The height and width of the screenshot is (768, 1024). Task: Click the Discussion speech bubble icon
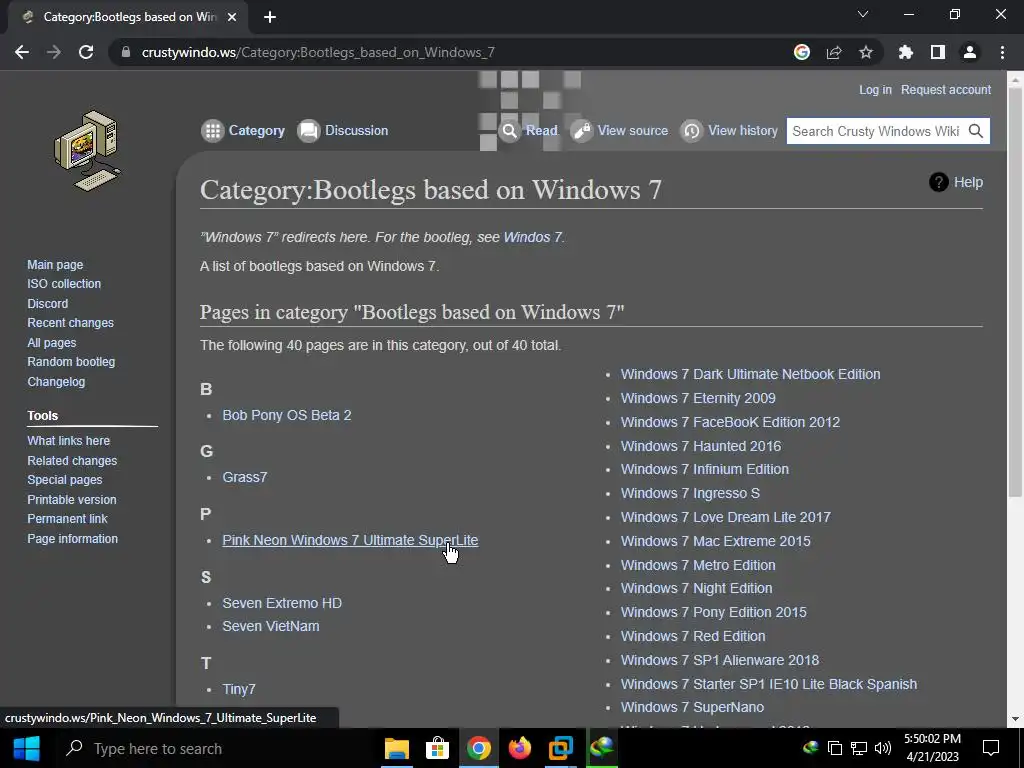click(309, 131)
